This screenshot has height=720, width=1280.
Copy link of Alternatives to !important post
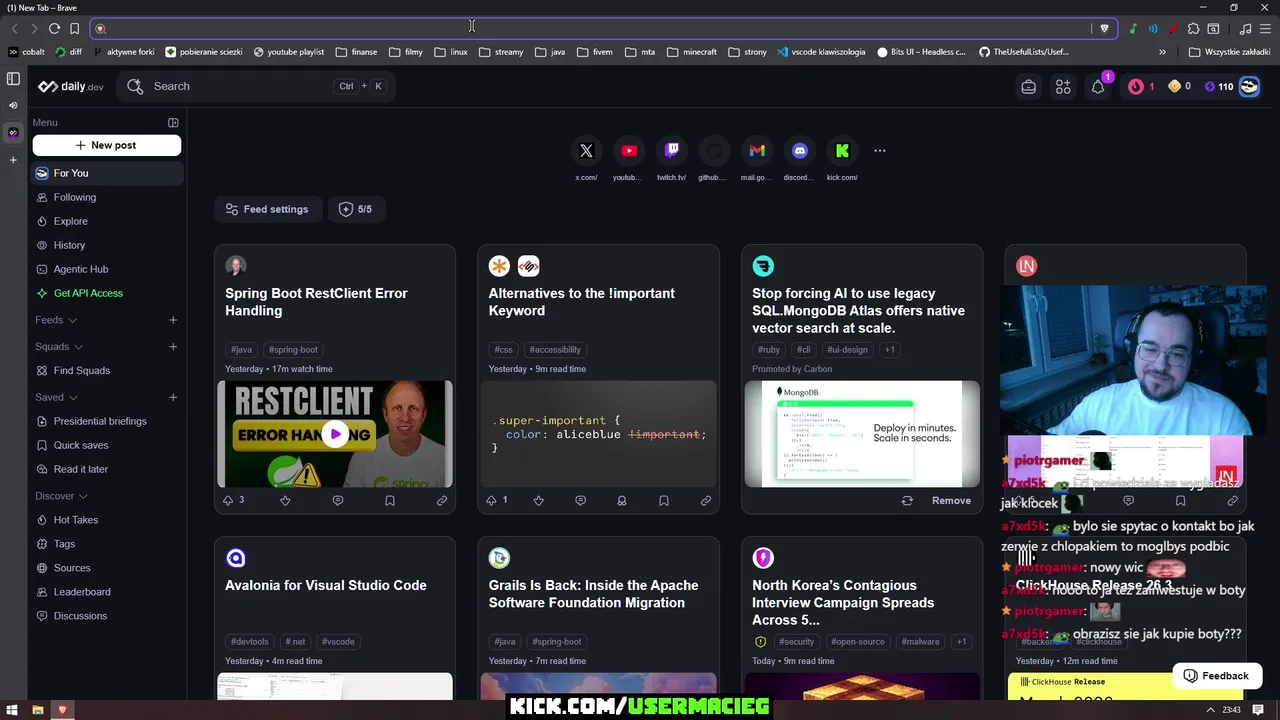[706, 500]
